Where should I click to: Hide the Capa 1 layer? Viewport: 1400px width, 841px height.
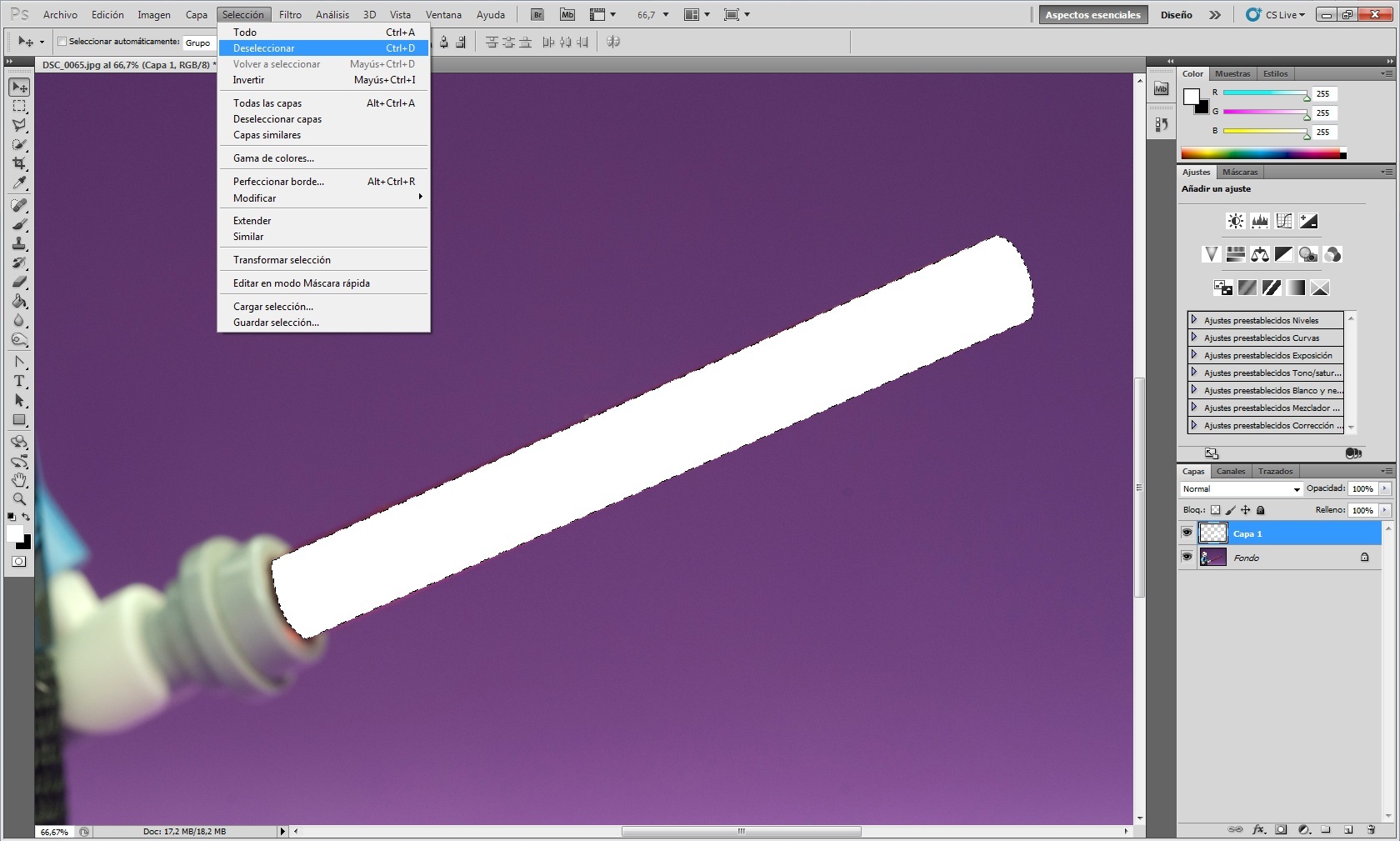click(1187, 533)
